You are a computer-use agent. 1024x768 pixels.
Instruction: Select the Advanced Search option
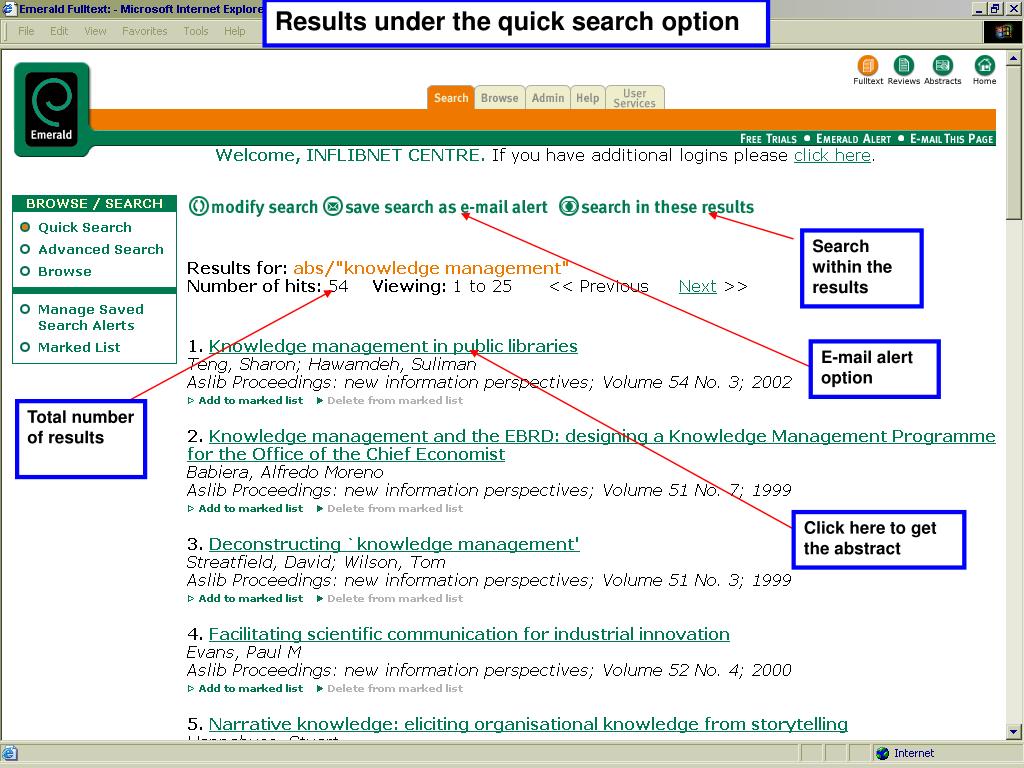point(92,249)
